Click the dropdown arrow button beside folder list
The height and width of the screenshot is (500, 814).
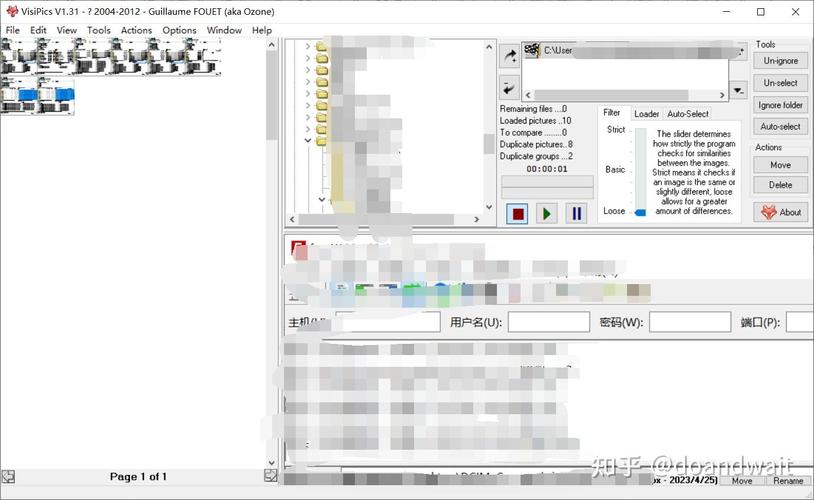coord(738,90)
